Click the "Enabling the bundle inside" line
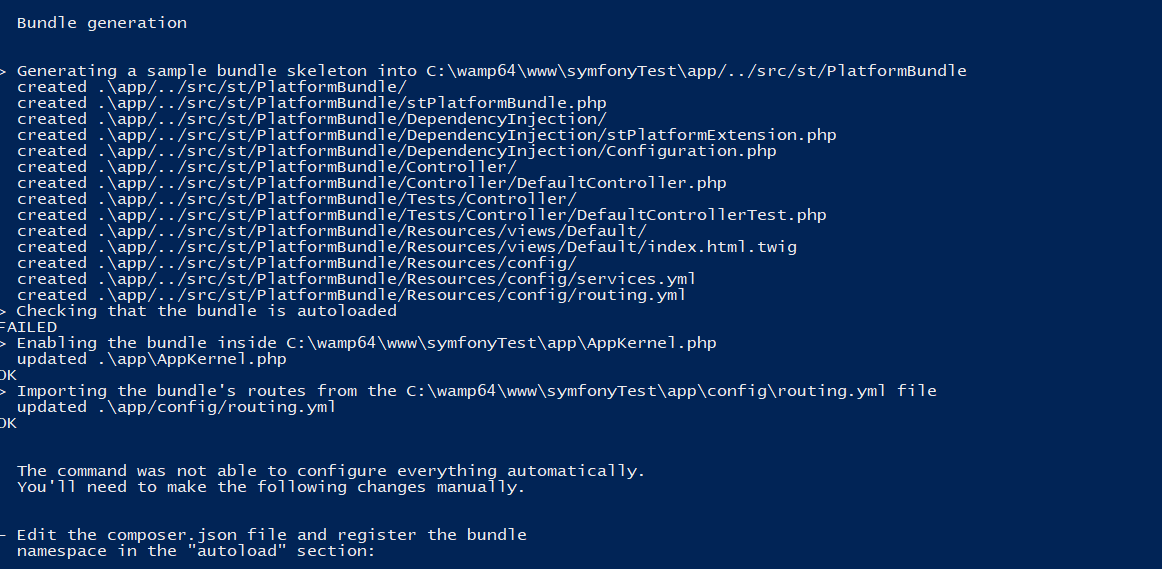The height and width of the screenshot is (569, 1162). click(366, 343)
